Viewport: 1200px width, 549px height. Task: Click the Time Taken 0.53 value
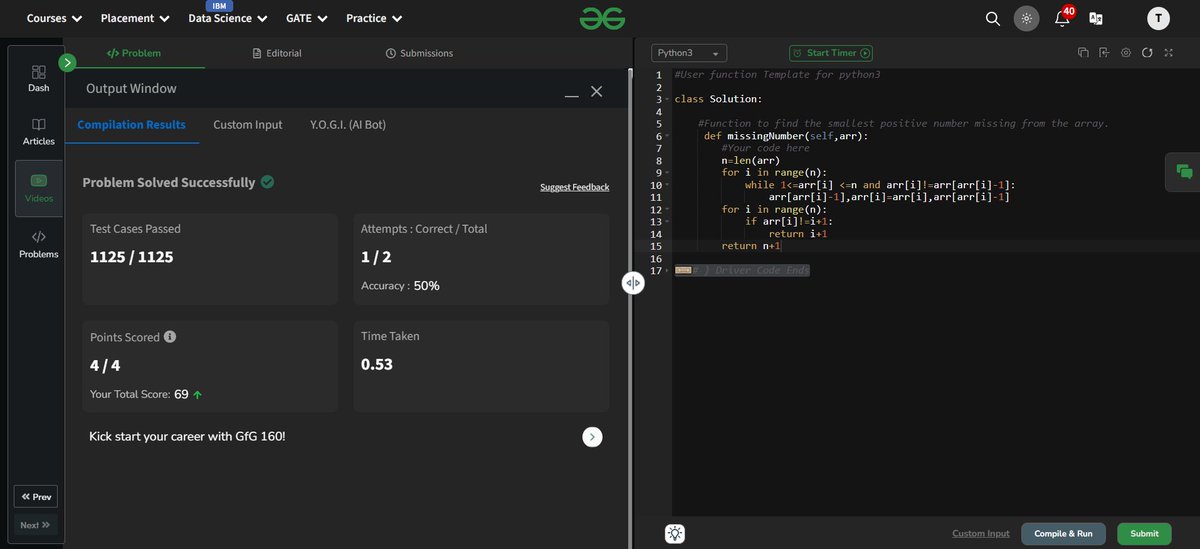[377, 364]
